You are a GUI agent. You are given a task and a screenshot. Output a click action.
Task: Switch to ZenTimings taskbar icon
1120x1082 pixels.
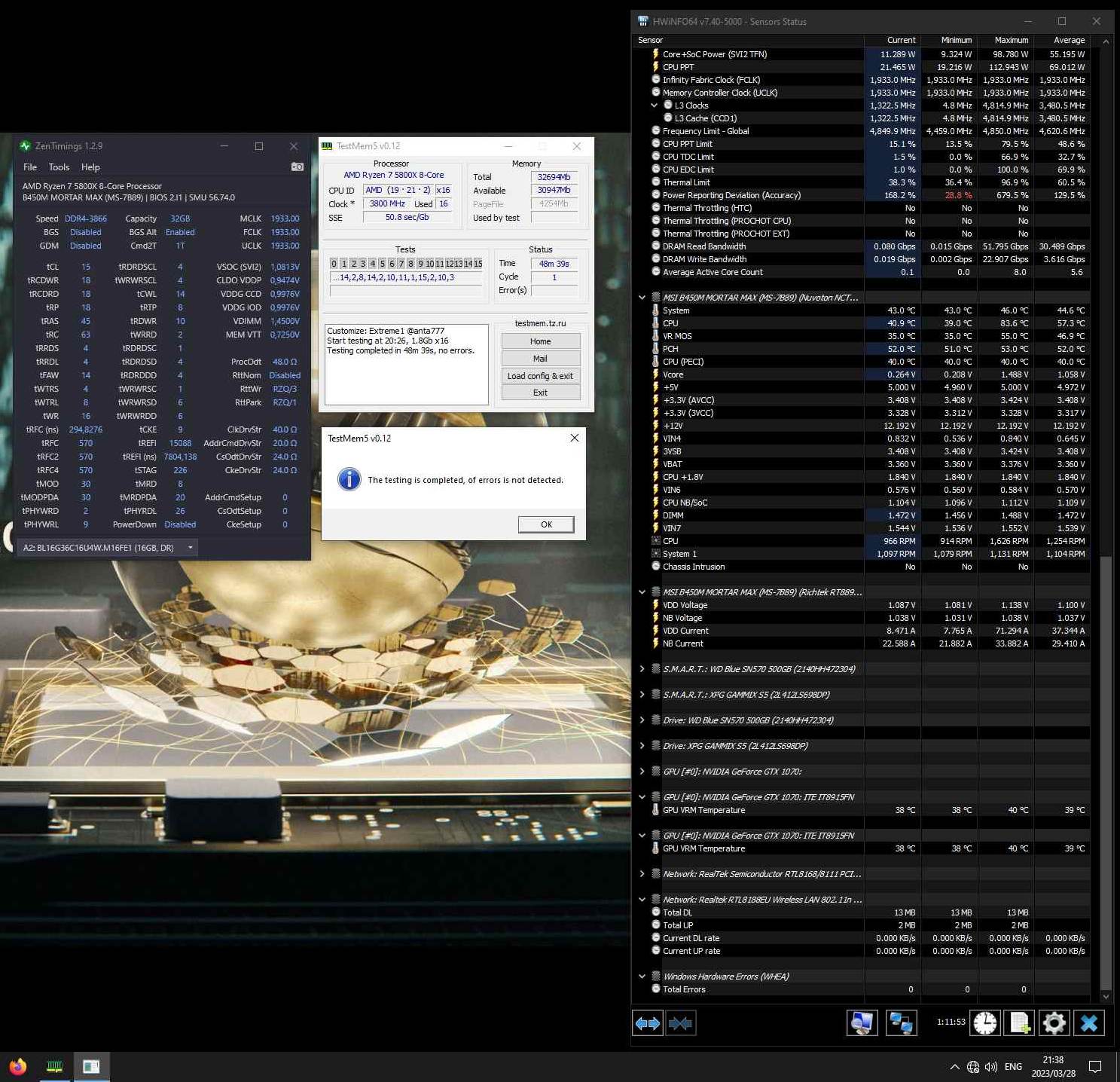coord(91,1066)
